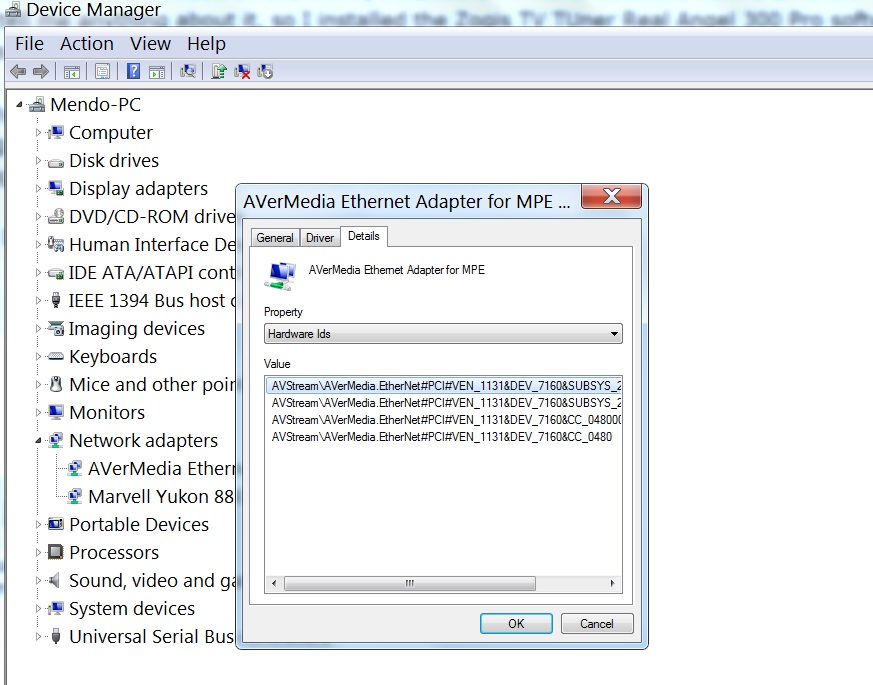Click the Human Interface Devices category icon
This screenshot has height=685, width=873.
click(56, 244)
